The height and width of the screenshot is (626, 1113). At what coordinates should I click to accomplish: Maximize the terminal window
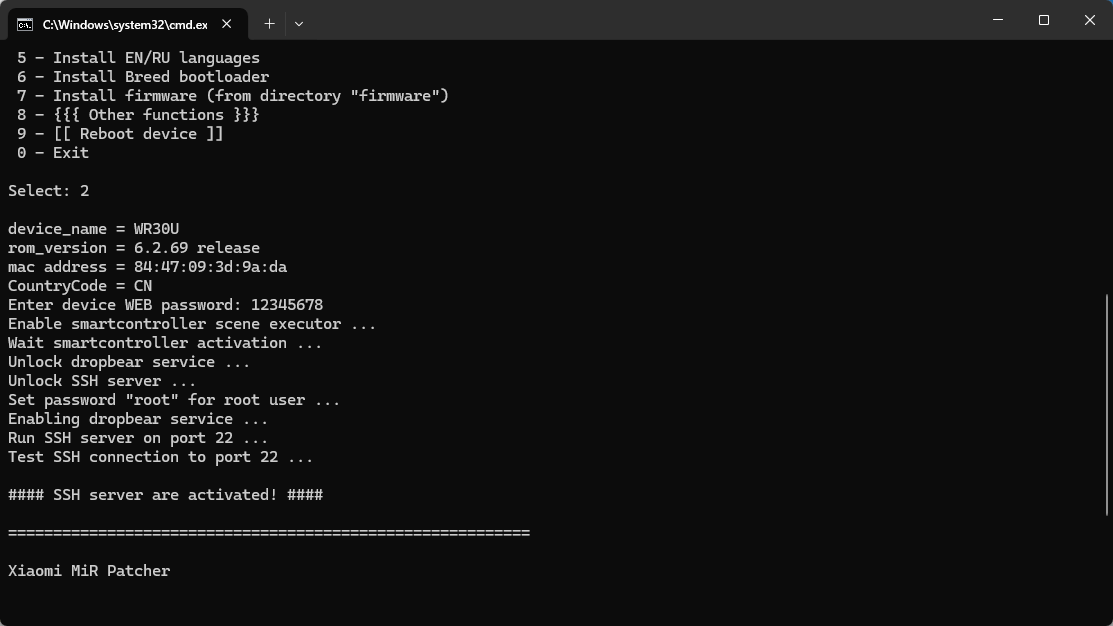(x=1043, y=20)
